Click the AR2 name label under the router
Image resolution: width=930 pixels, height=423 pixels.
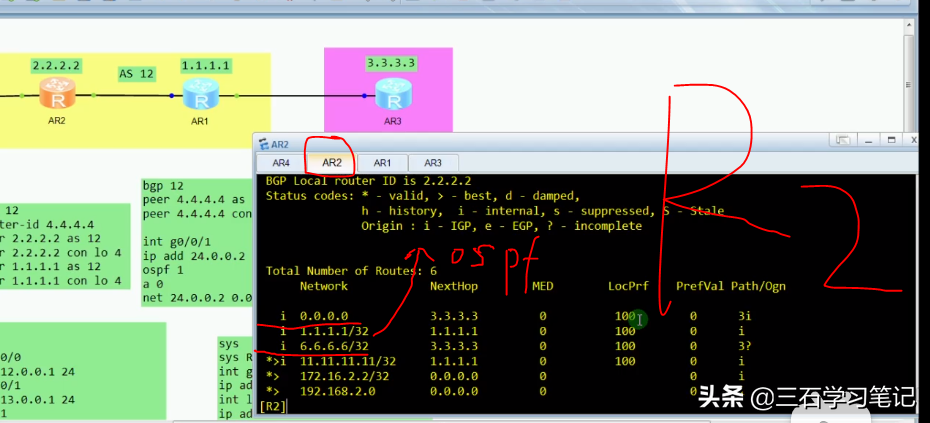(57, 120)
